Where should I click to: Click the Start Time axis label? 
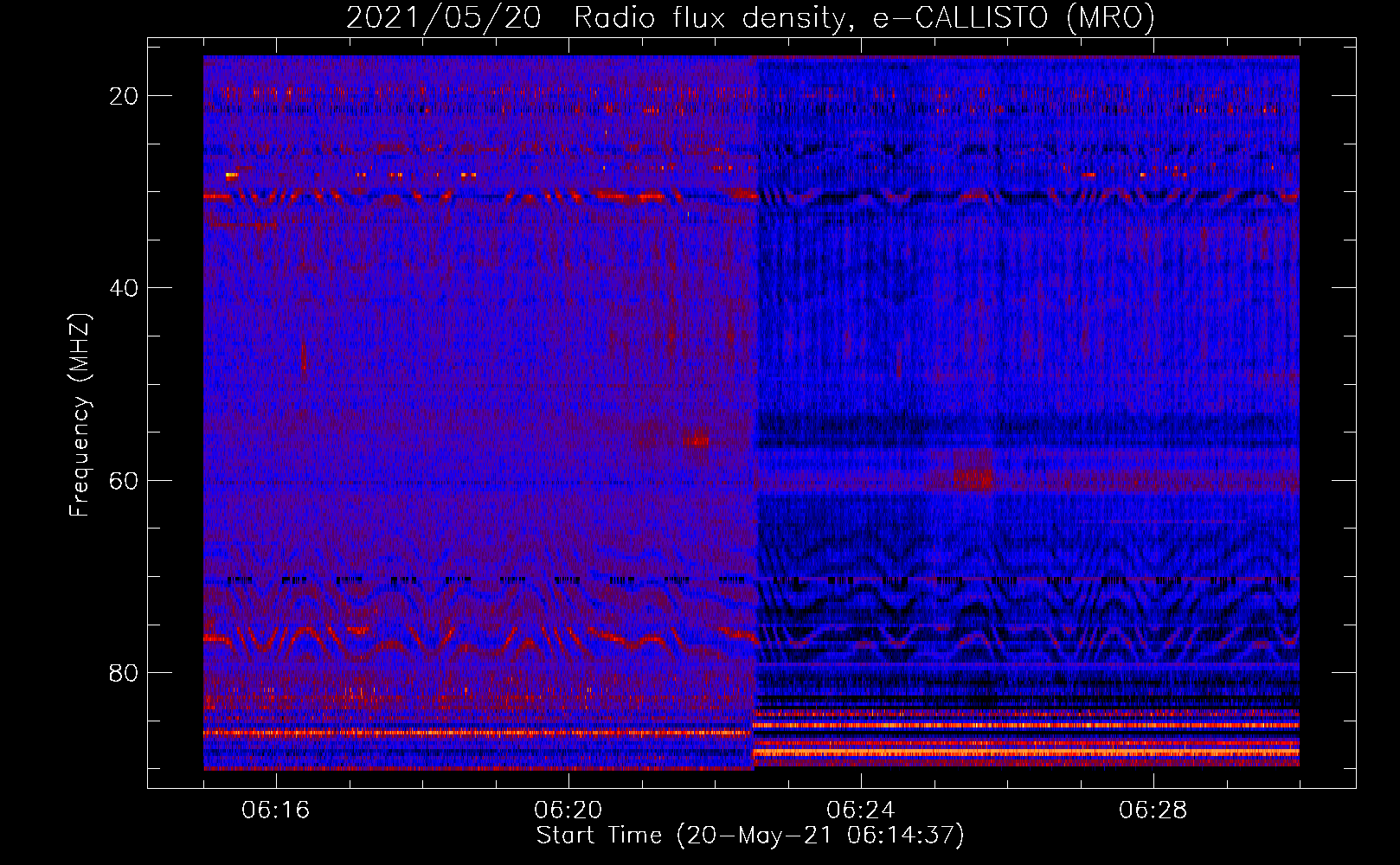tap(750, 836)
